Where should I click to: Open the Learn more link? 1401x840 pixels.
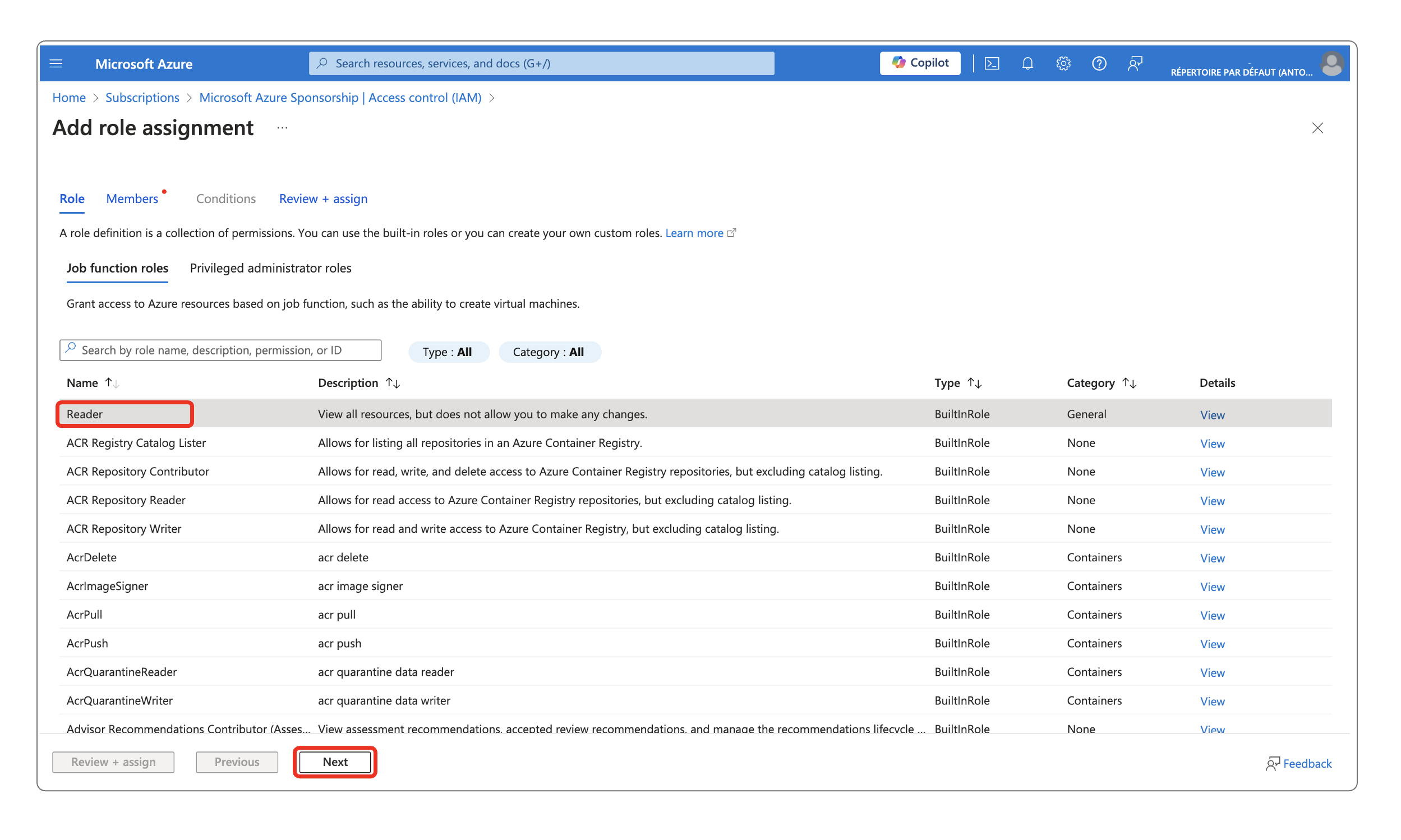pyautogui.click(x=694, y=233)
